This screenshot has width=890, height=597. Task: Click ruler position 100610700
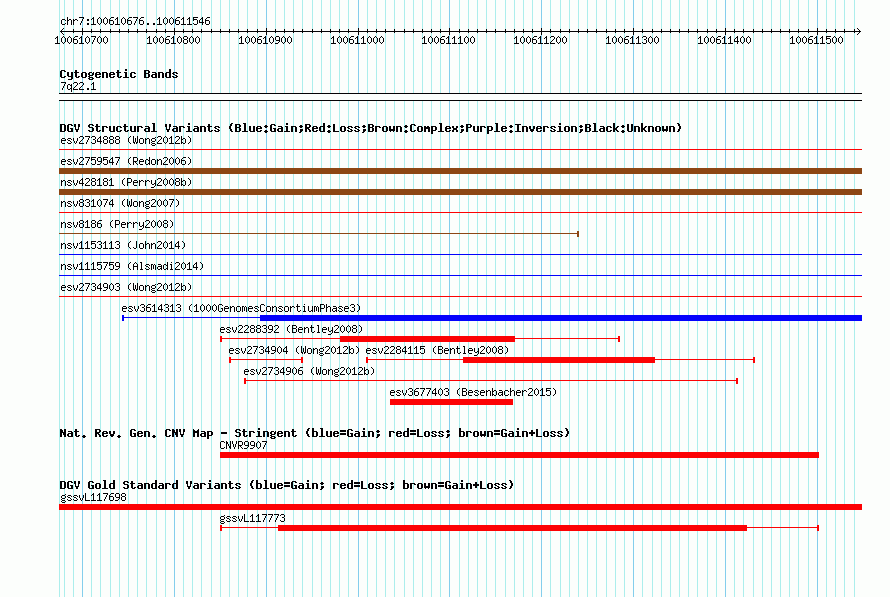click(x=81, y=40)
